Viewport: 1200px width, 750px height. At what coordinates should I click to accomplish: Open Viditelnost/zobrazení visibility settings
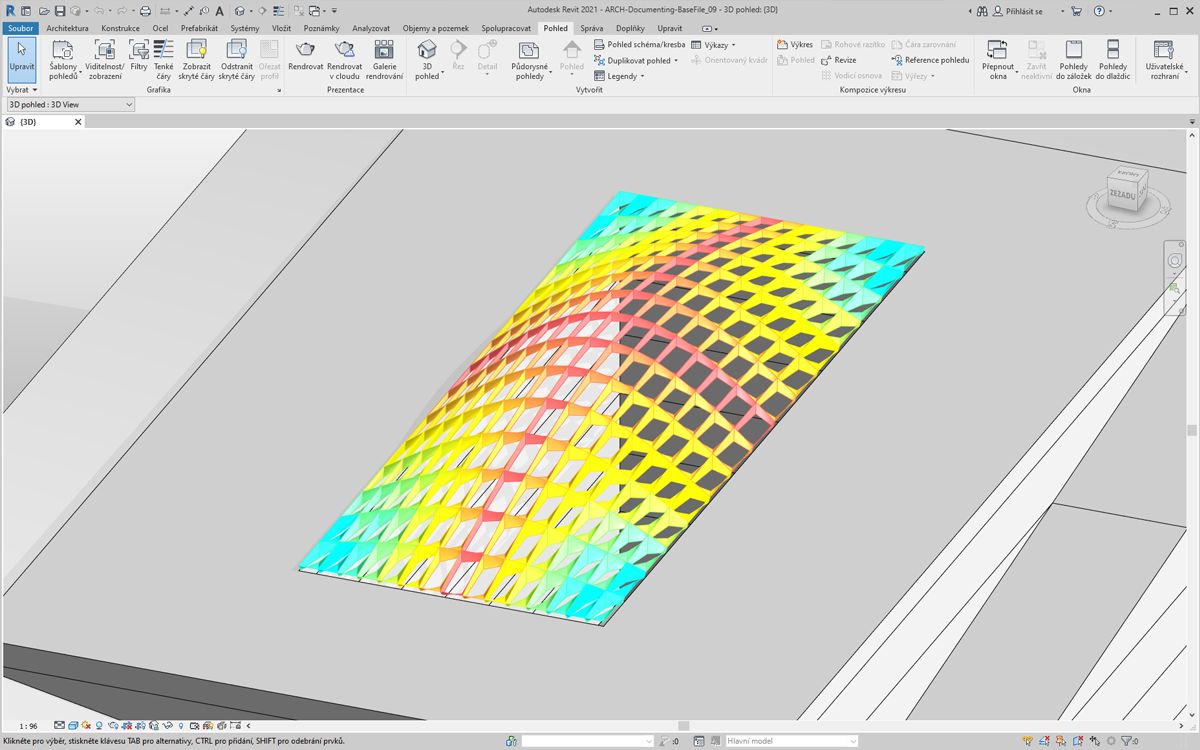tap(105, 60)
